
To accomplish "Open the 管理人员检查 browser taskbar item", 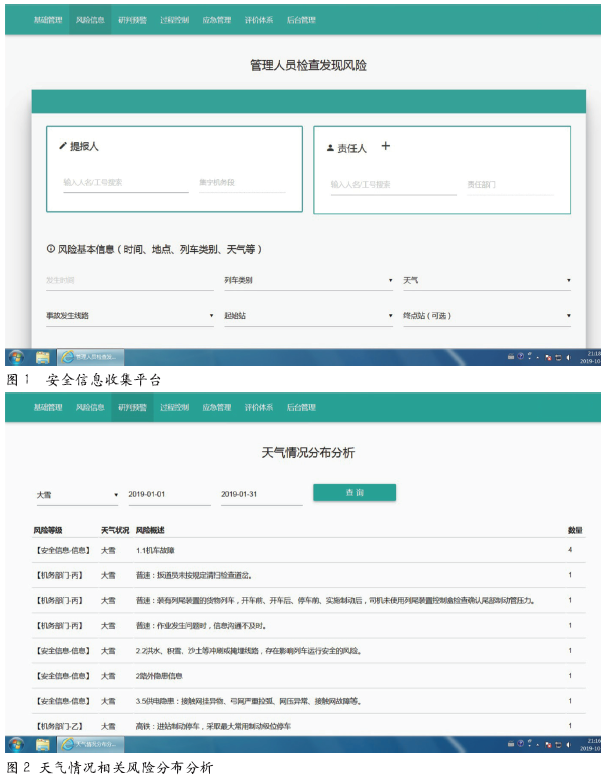I will tap(90, 357).
